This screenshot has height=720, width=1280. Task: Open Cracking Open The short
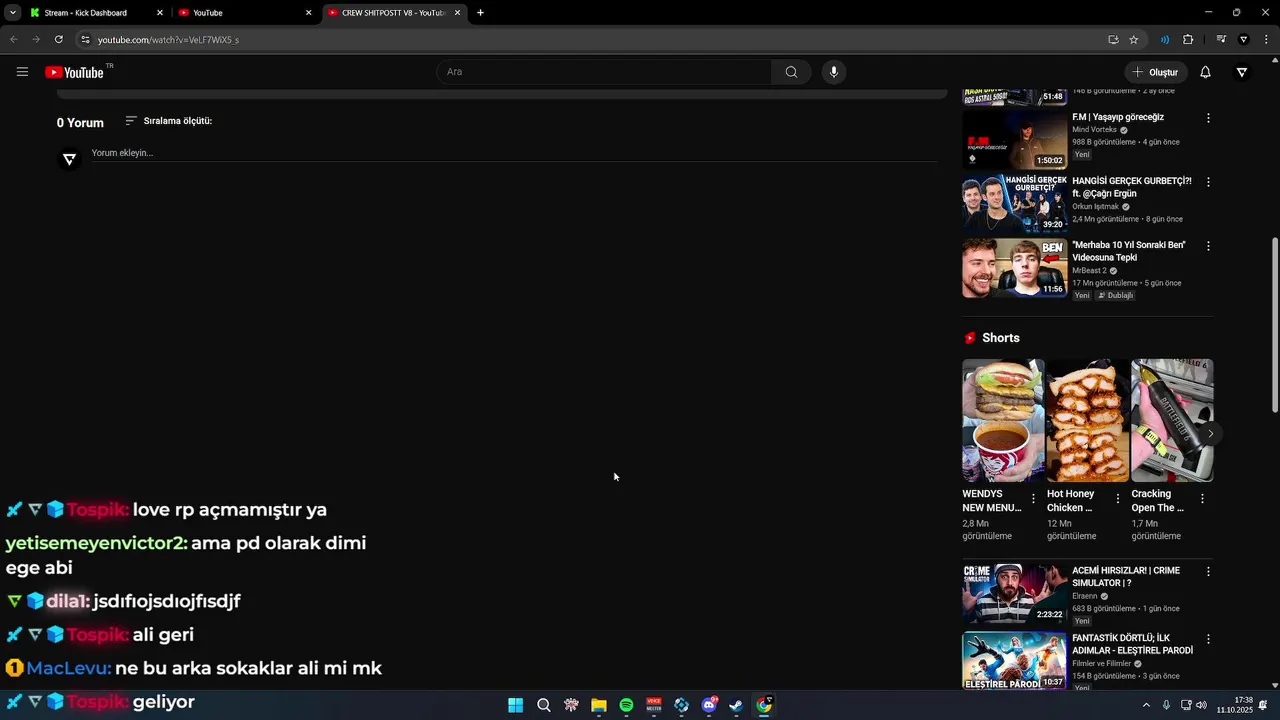pyautogui.click(x=1171, y=420)
